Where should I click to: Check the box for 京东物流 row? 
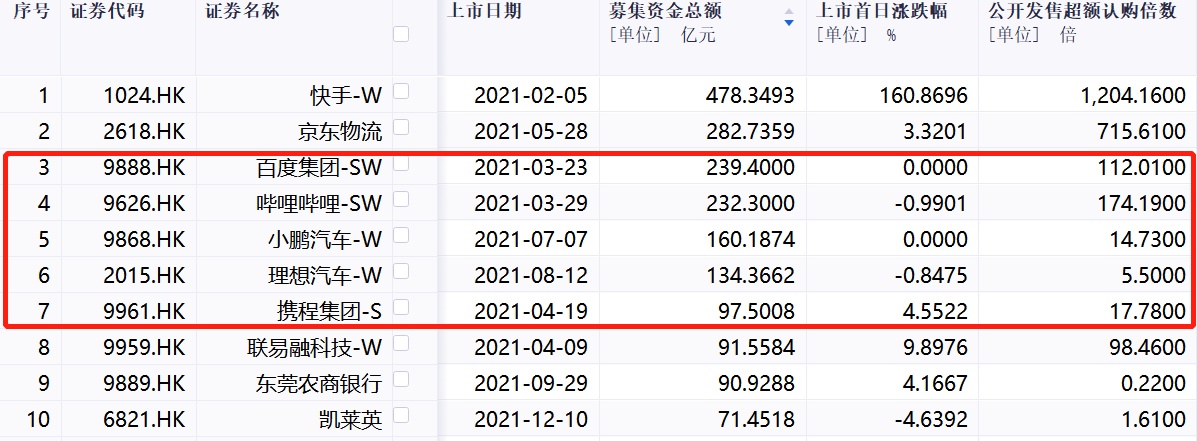[401, 127]
